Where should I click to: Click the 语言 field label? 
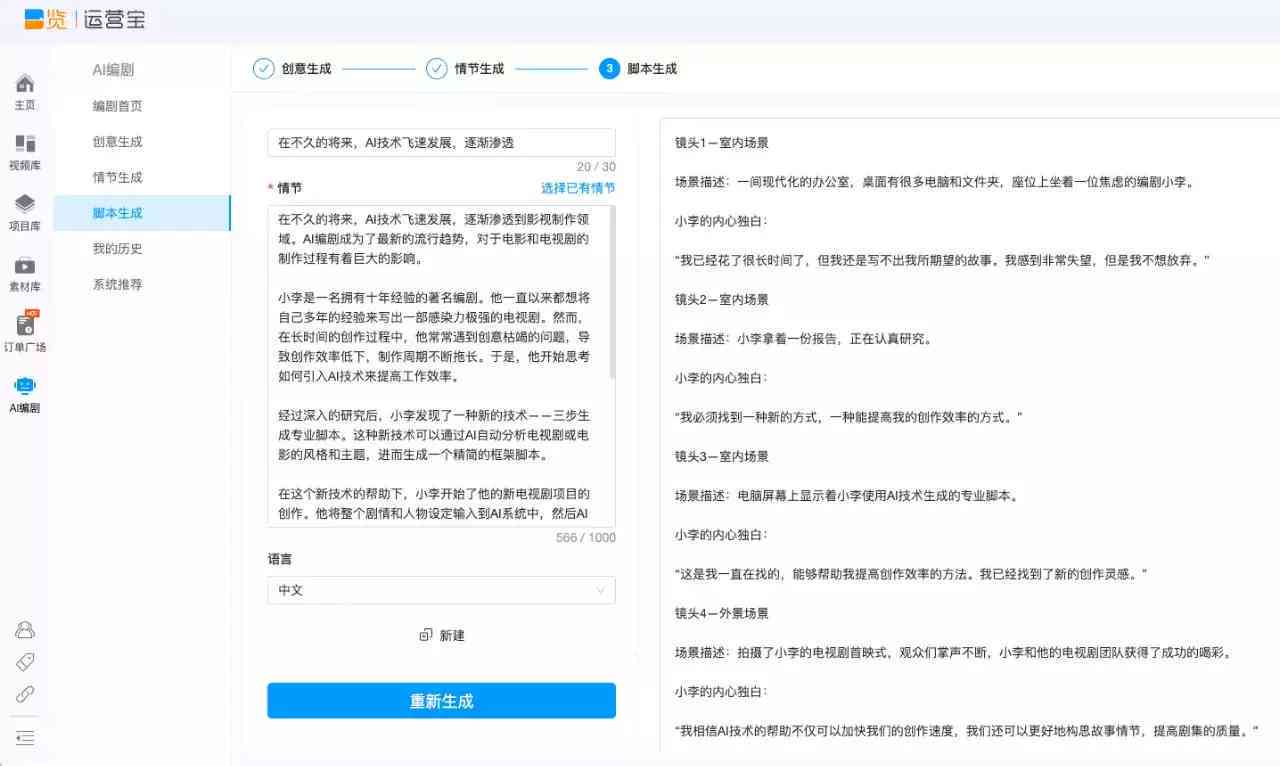tap(280, 559)
